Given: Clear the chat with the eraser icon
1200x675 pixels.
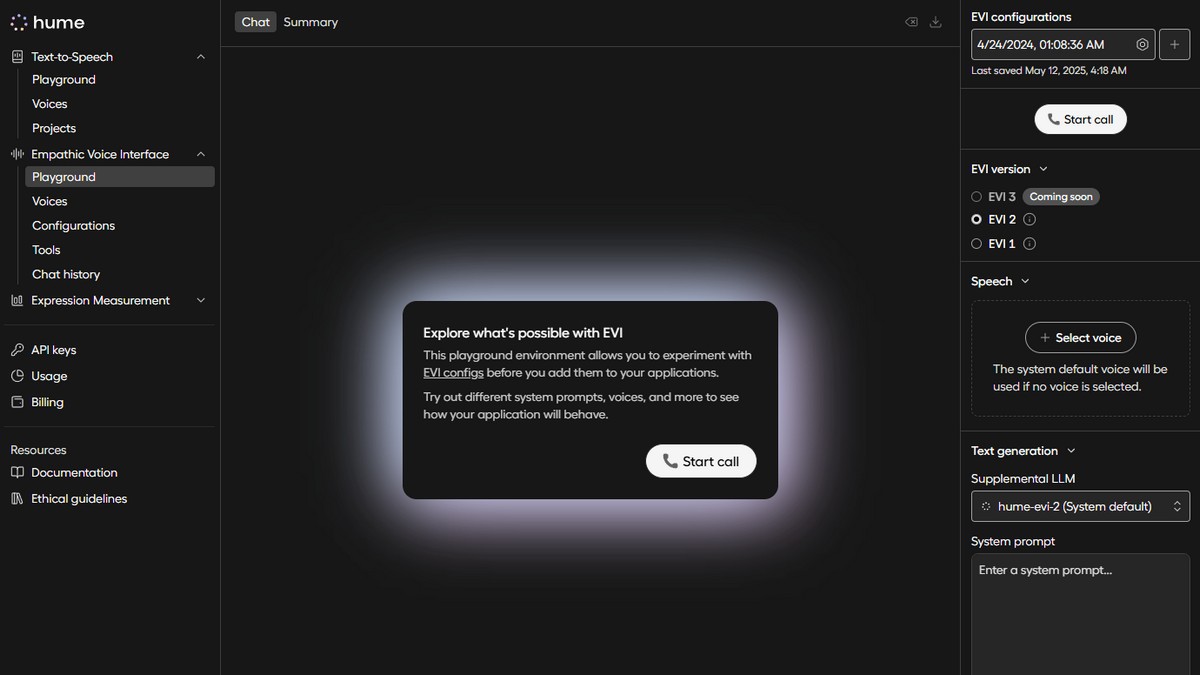Looking at the screenshot, I should [x=911, y=22].
